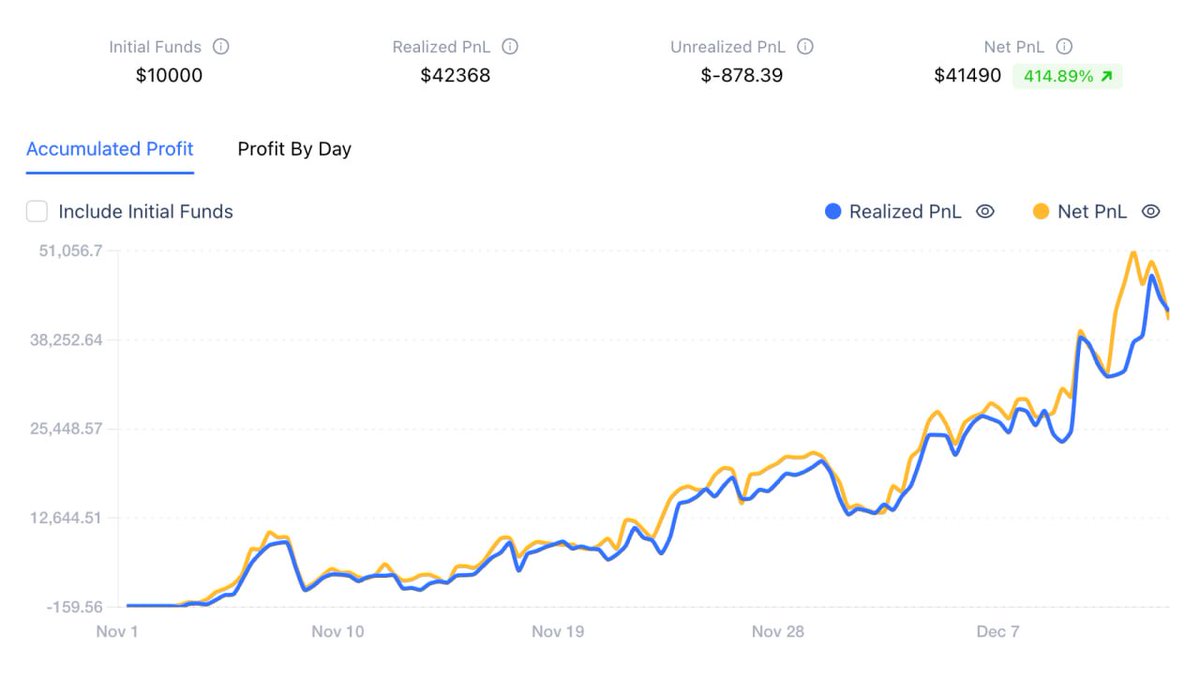Switch to the Profit By Day tab
This screenshot has width=1200, height=680.
(294, 148)
